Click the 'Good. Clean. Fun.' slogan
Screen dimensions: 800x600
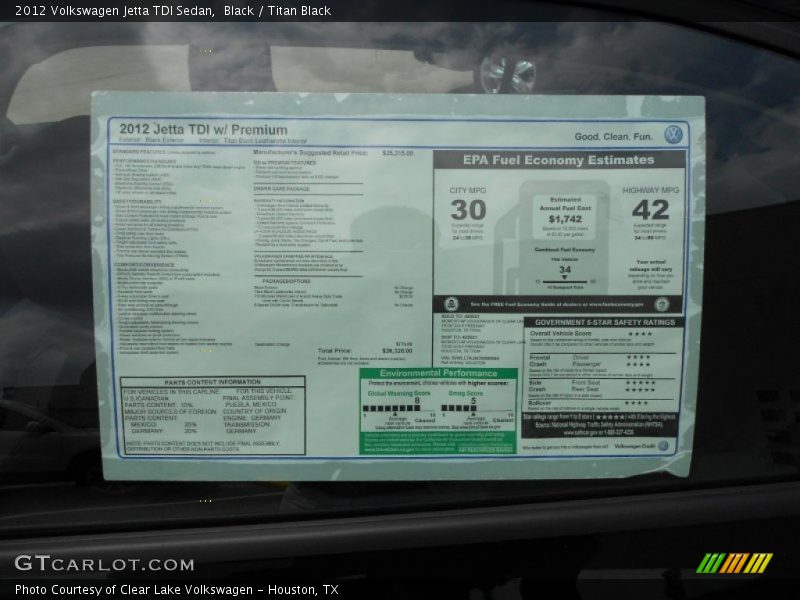613,137
